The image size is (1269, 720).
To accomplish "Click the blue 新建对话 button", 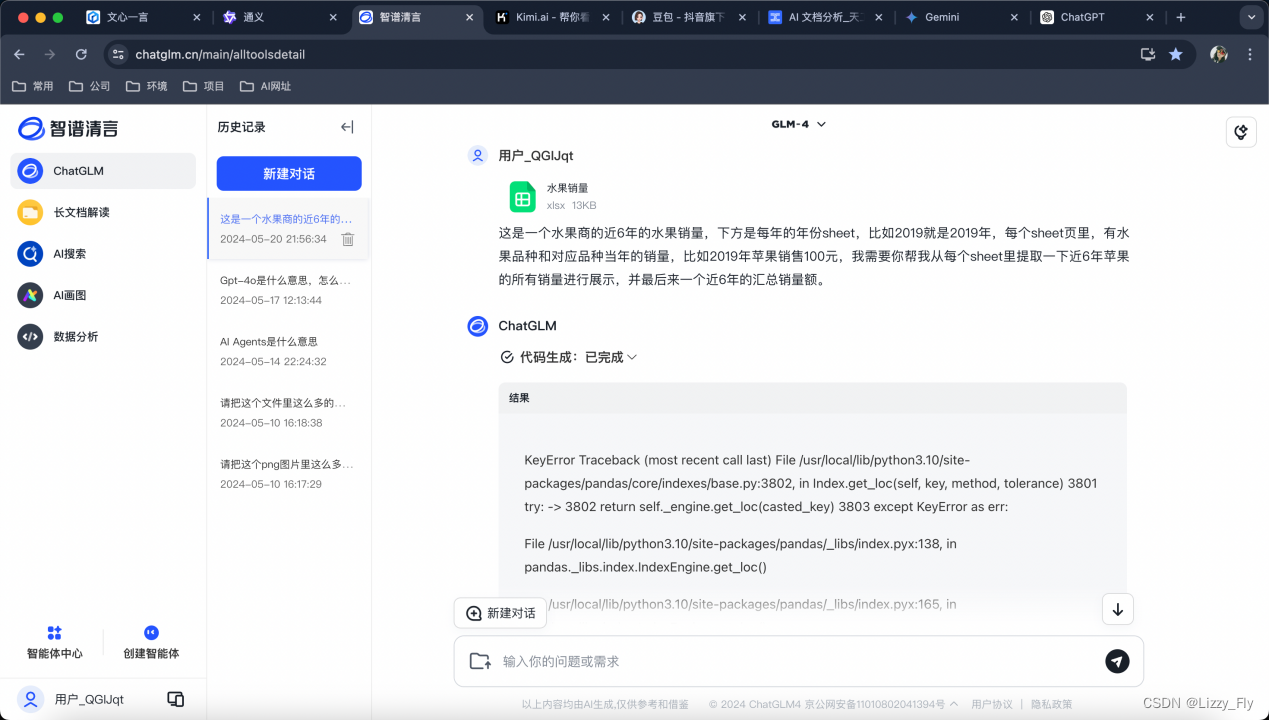I will pos(289,173).
